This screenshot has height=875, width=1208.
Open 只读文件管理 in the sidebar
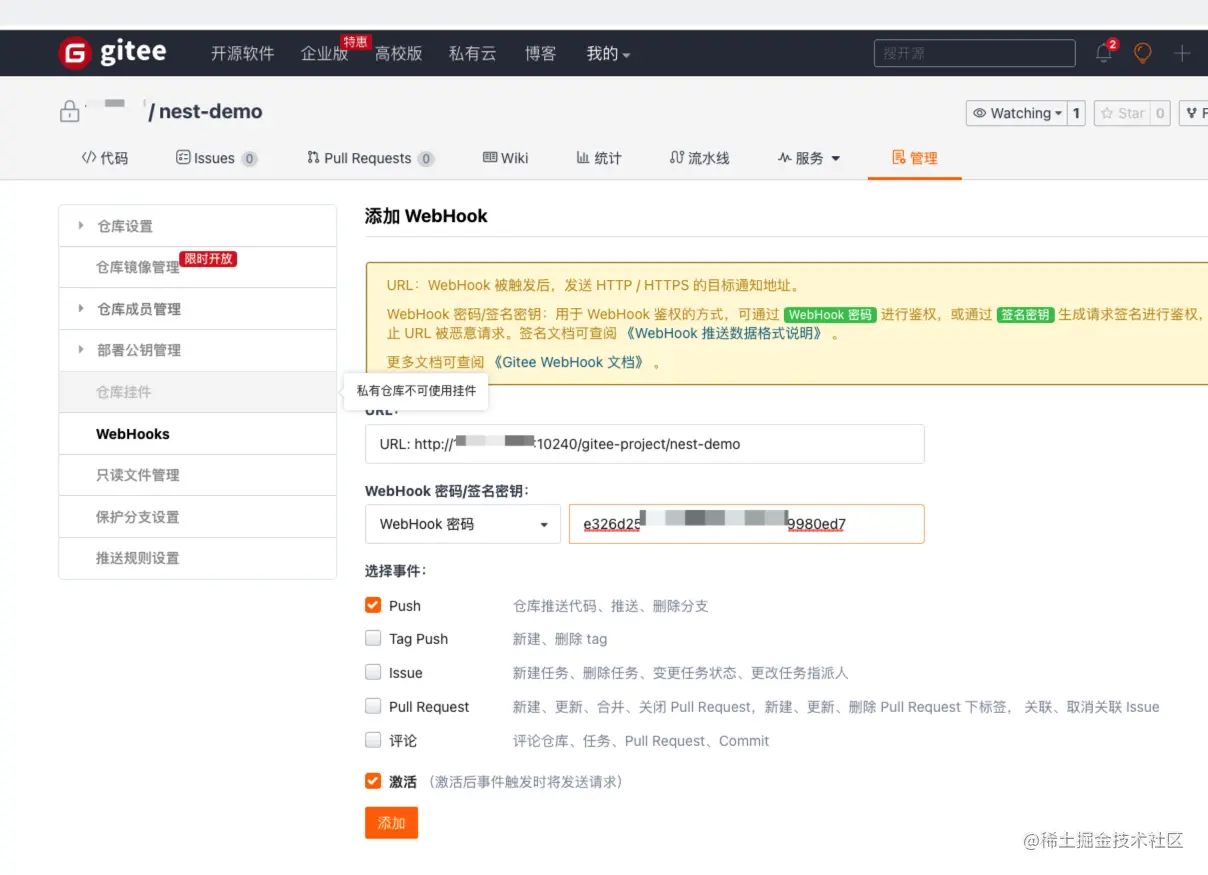pyautogui.click(x=198, y=475)
